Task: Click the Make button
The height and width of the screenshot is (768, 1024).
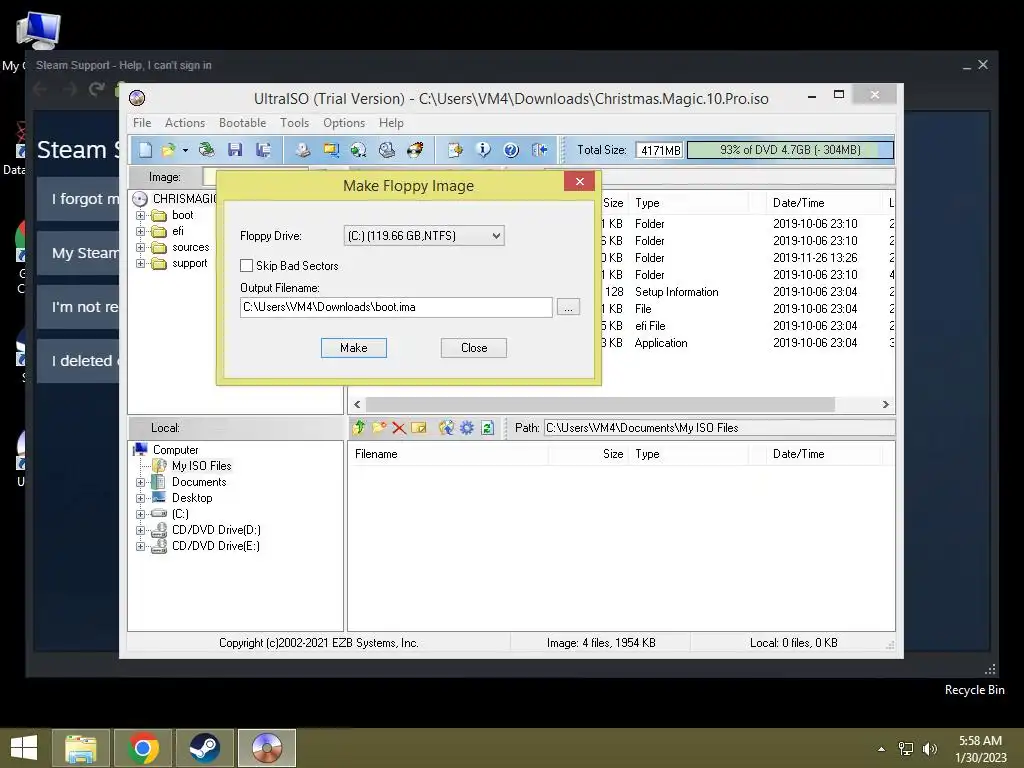Action: click(353, 348)
